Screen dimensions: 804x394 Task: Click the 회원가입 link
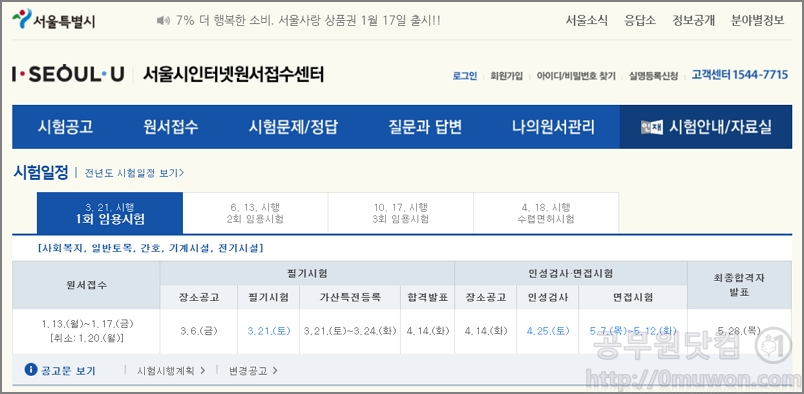coord(507,76)
